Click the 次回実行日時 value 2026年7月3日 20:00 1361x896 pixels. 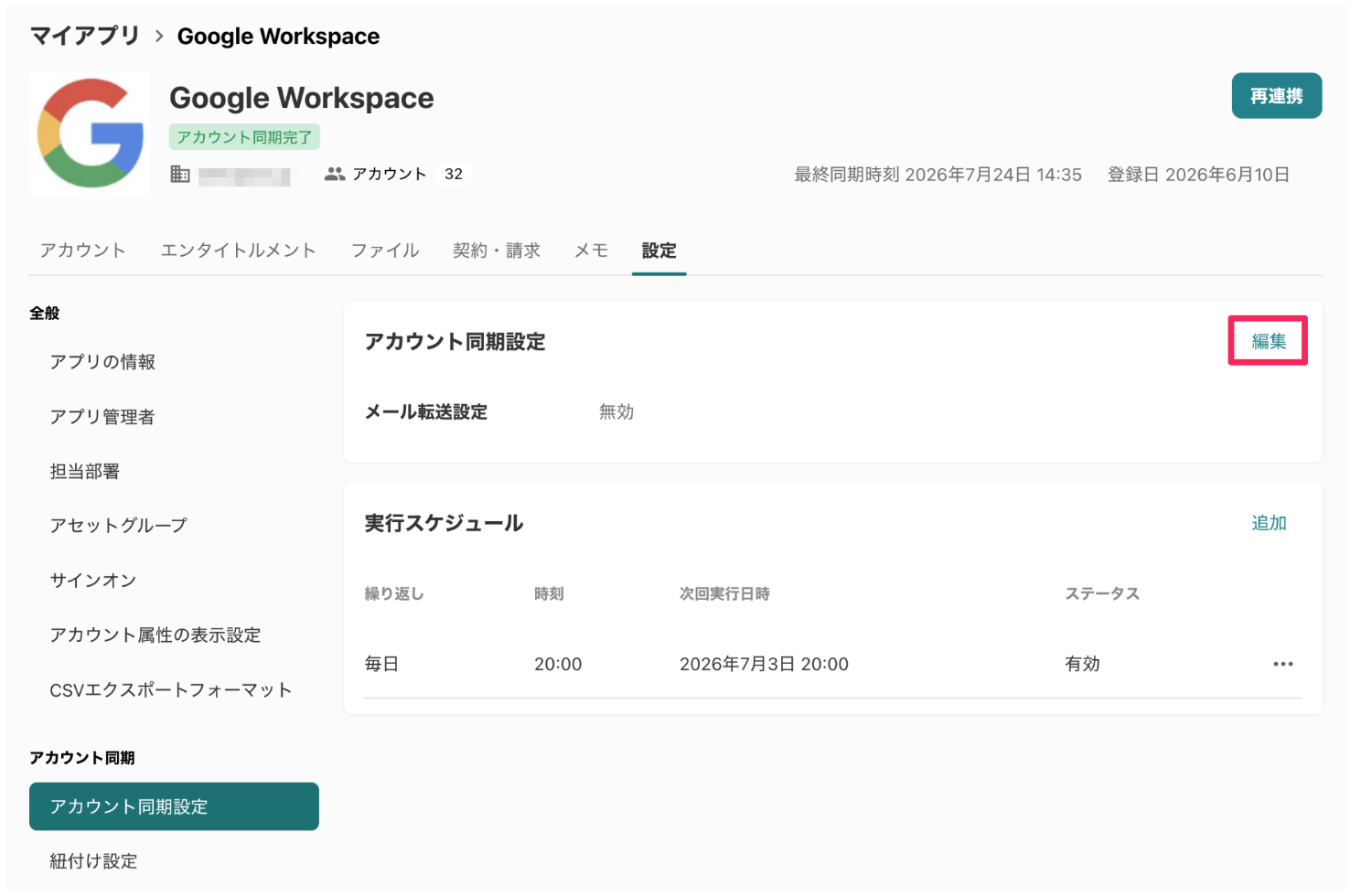pos(764,665)
